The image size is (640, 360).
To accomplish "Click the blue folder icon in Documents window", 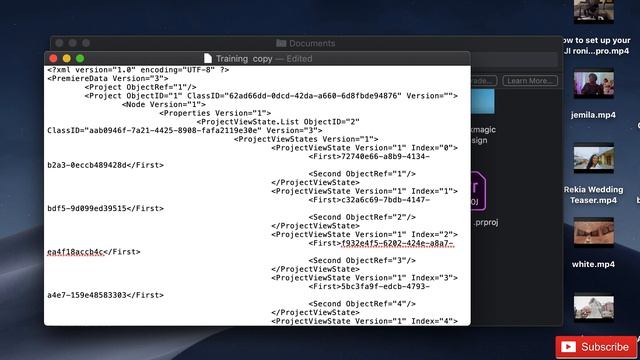I will coord(483,101).
